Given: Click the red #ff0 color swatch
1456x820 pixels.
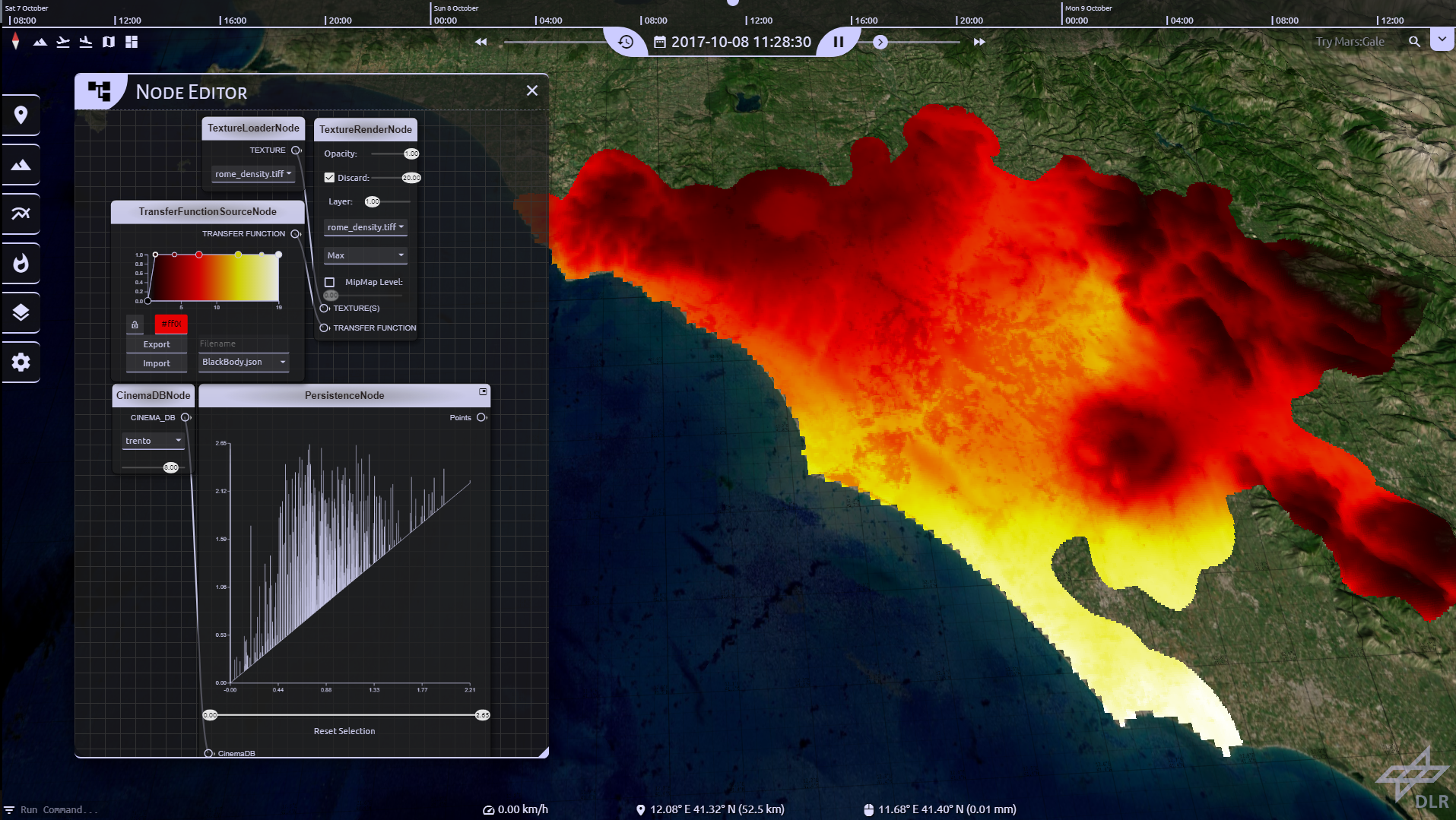Looking at the screenshot, I should point(171,325).
